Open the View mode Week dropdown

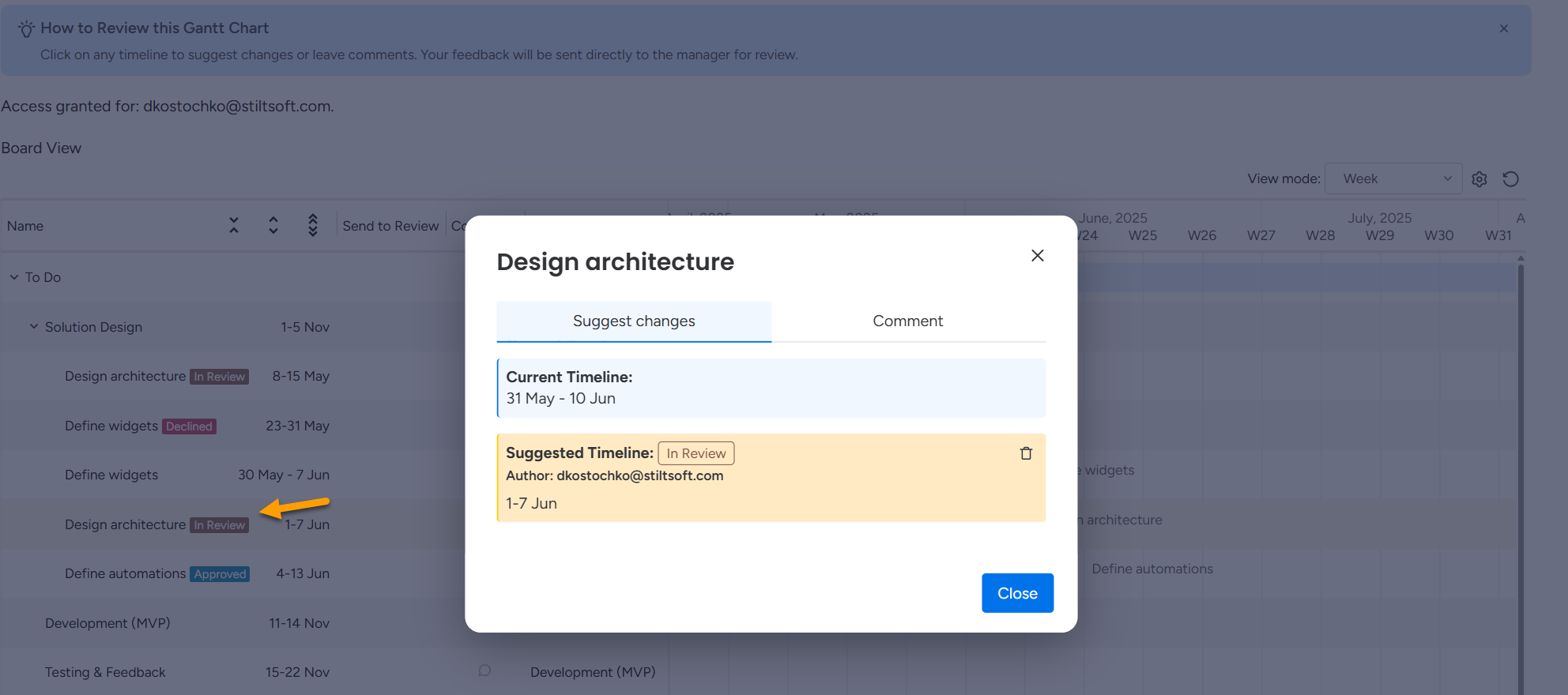pos(1393,179)
